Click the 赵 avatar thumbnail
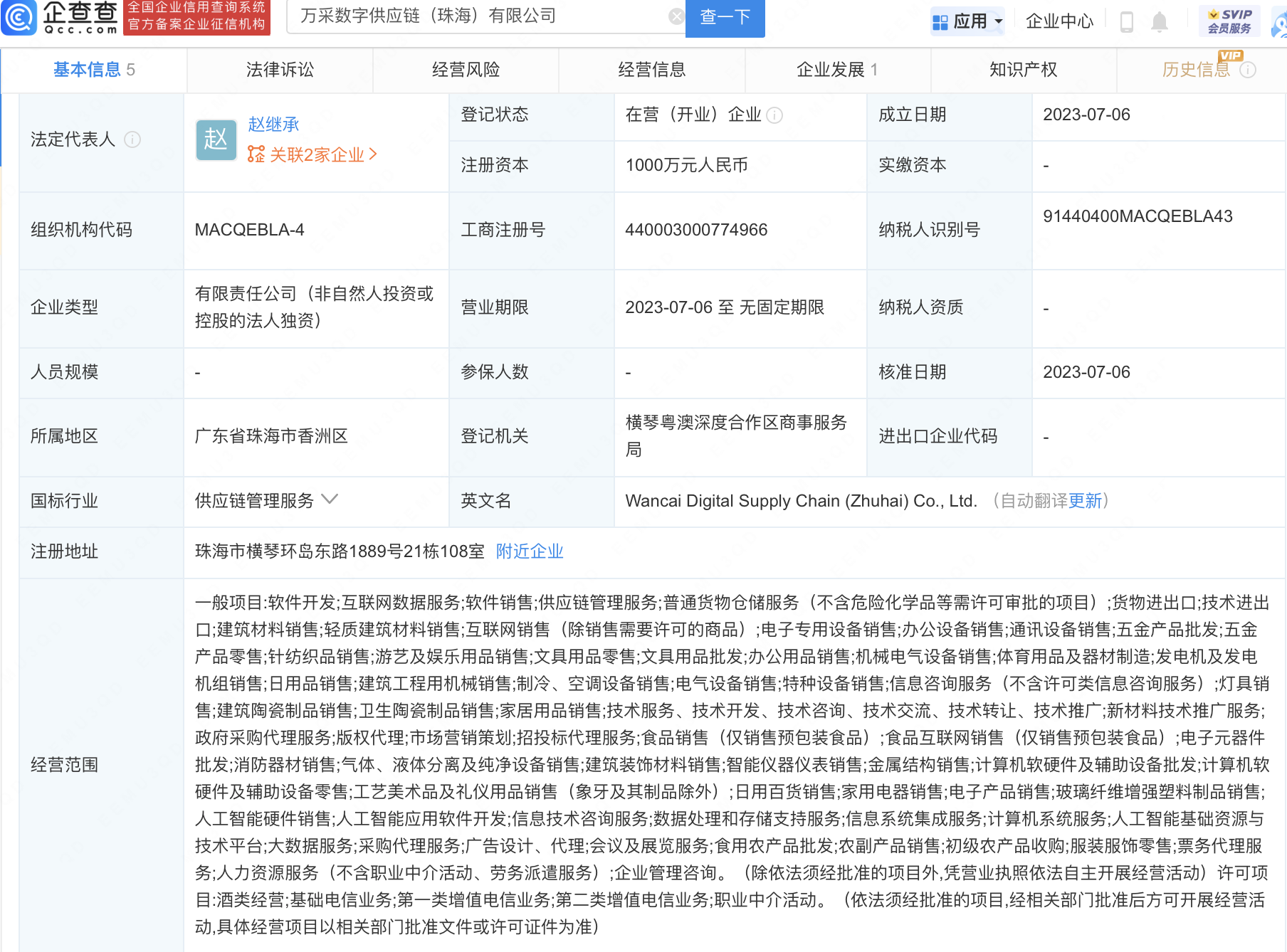Screen dimensions: 1287x952 coord(216,139)
